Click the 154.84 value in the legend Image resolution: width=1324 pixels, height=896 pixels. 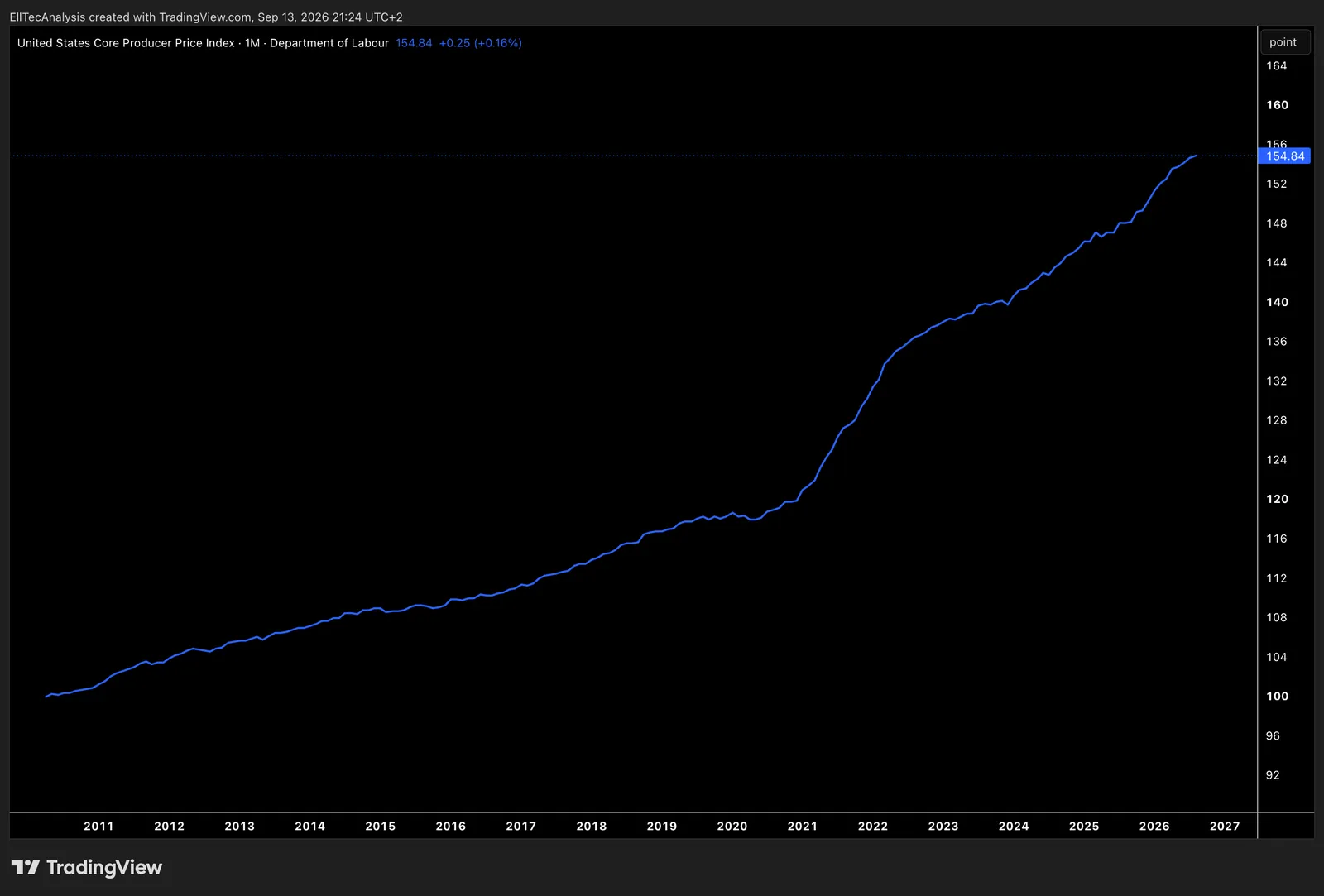(x=414, y=43)
